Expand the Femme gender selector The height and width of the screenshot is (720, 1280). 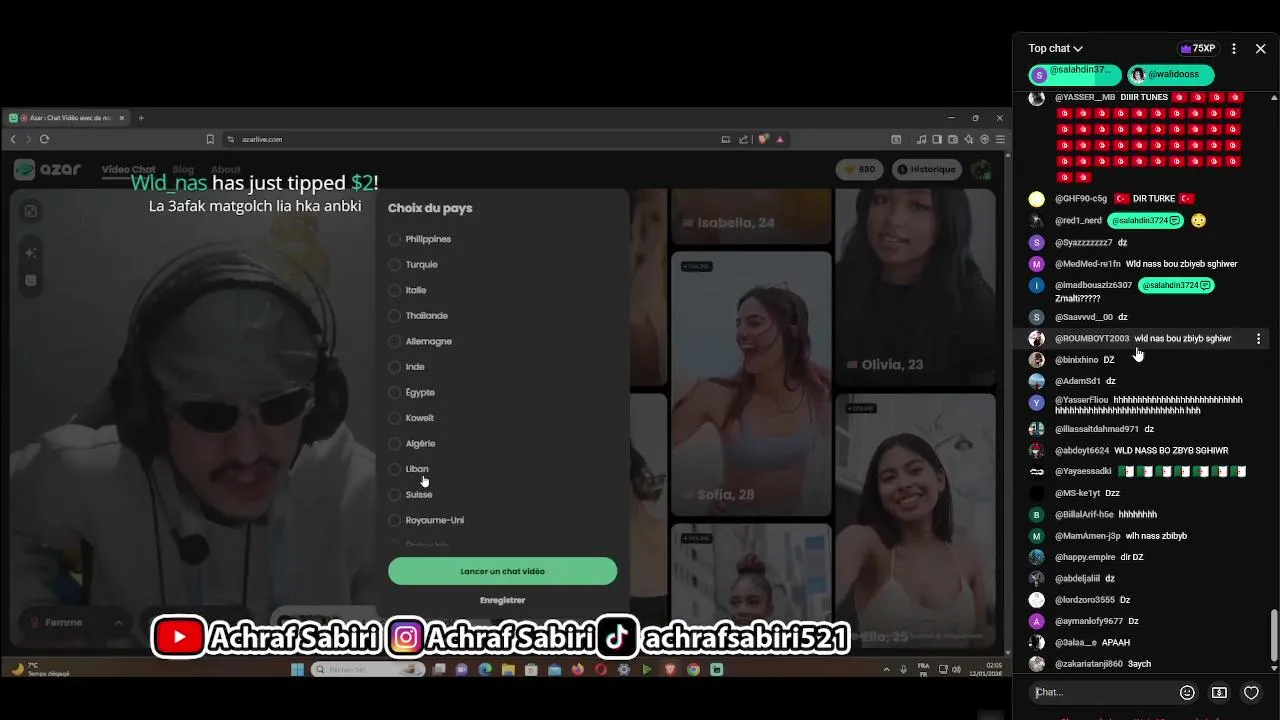pyautogui.click(x=76, y=622)
